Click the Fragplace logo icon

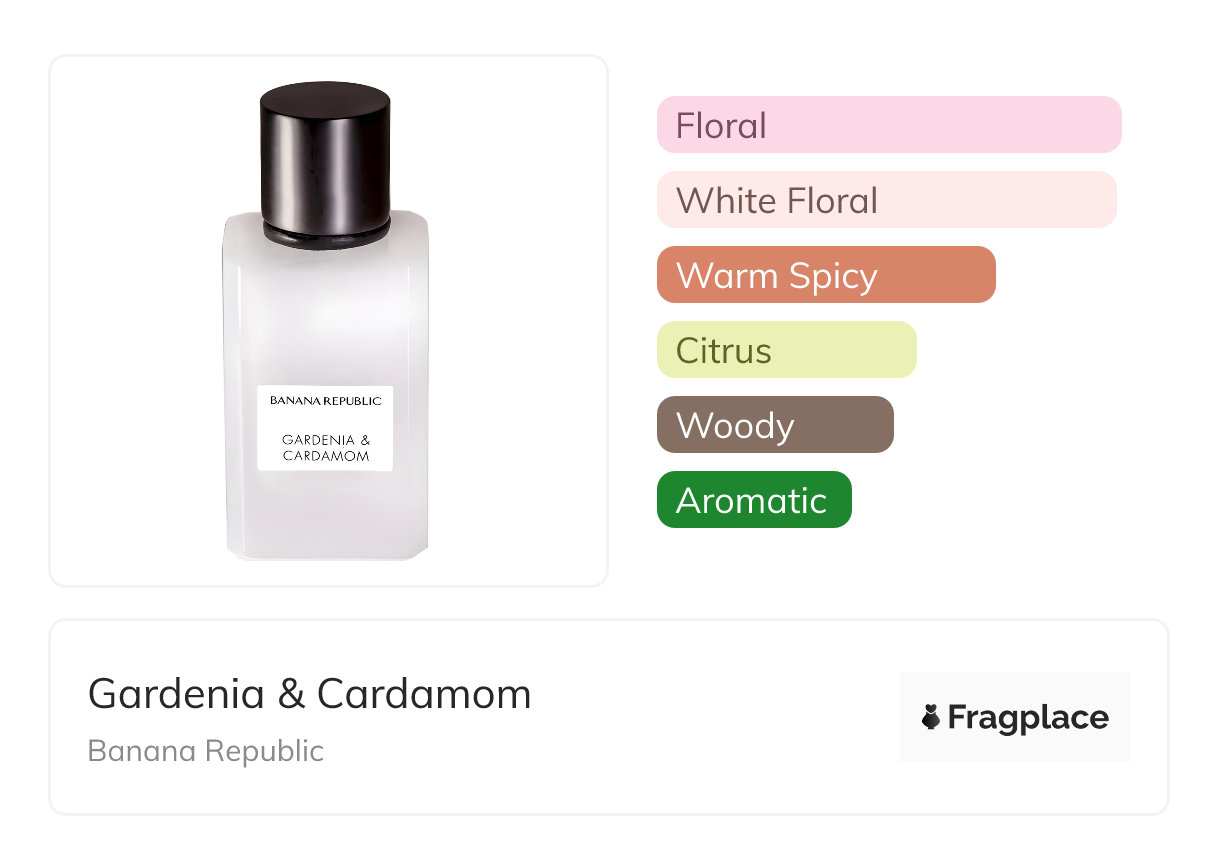click(x=931, y=717)
